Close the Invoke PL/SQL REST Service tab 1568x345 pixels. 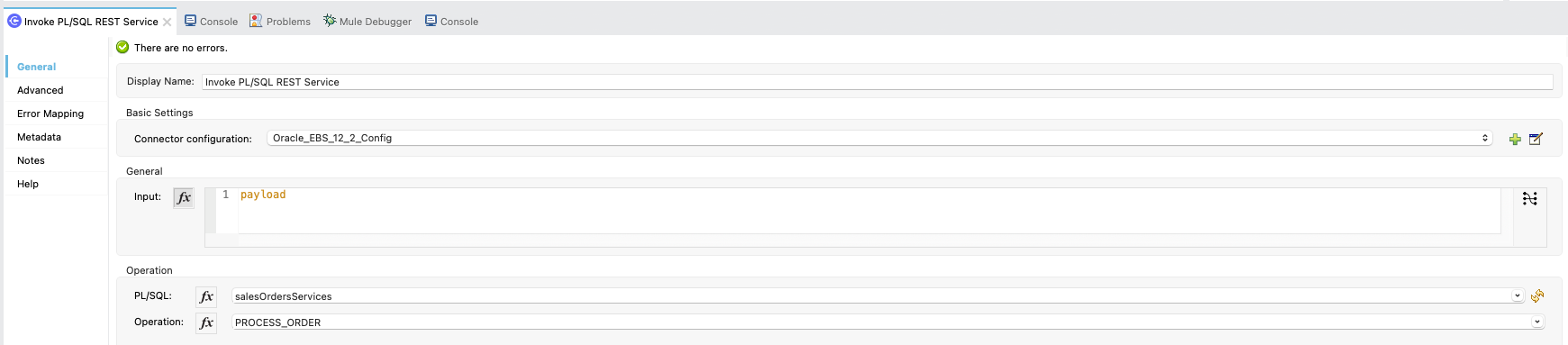click(x=167, y=22)
